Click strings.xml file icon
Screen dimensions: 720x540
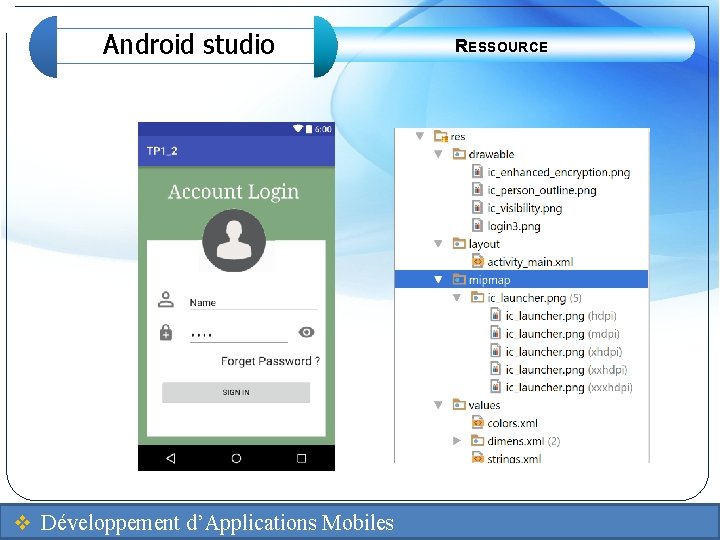(478, 458)
